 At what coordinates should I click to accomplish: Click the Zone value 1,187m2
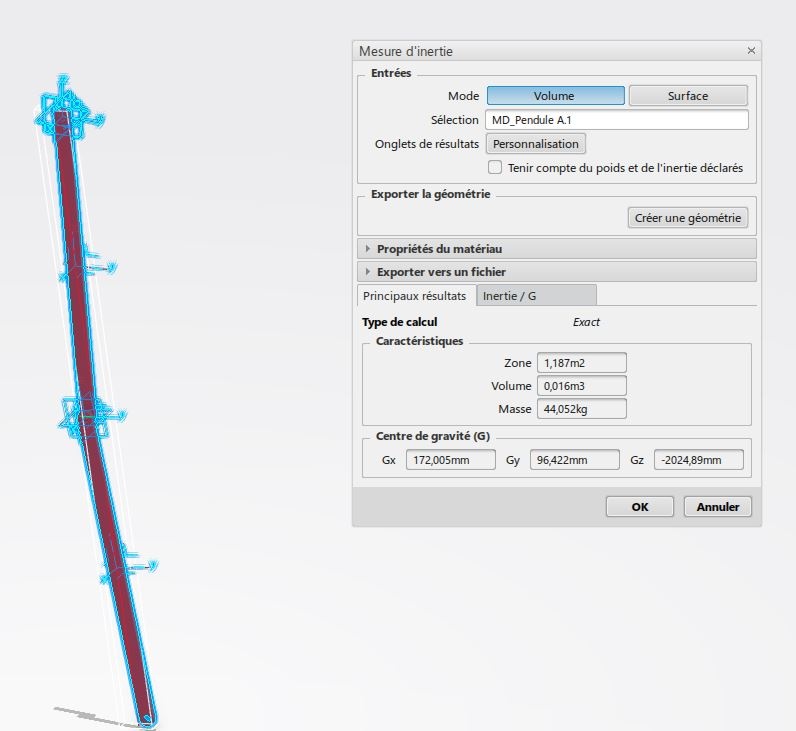coord(582,363)
